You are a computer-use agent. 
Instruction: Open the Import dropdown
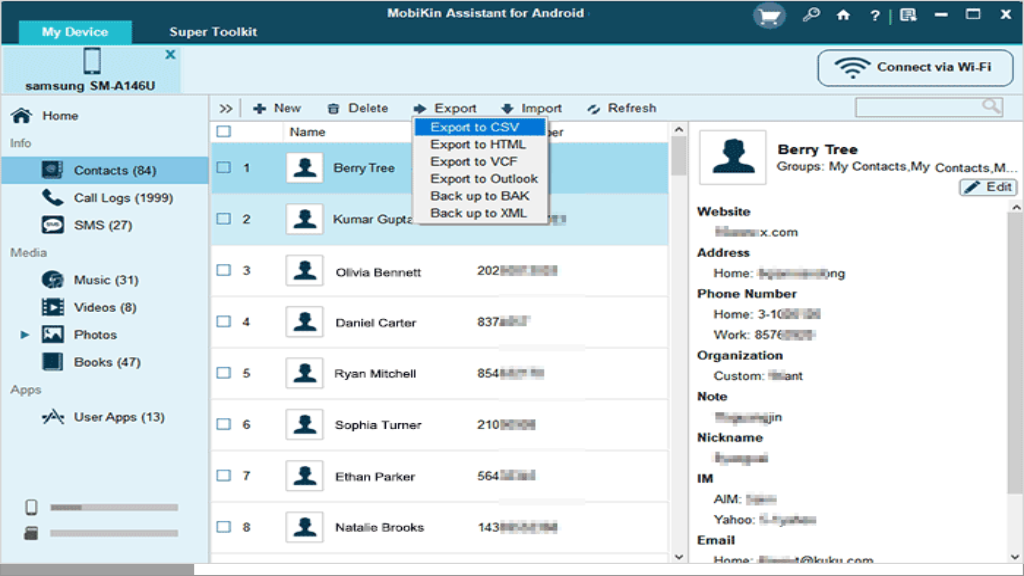(532, 108)
